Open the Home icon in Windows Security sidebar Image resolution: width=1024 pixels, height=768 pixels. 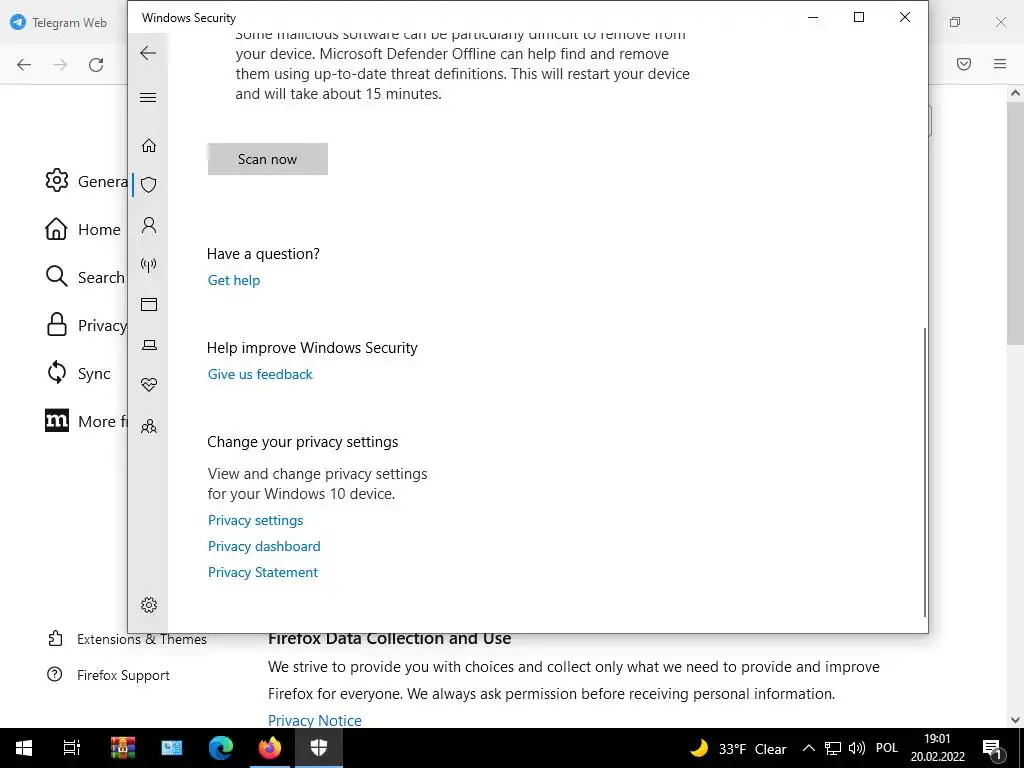pyautogui.click(x=149, y=145)
